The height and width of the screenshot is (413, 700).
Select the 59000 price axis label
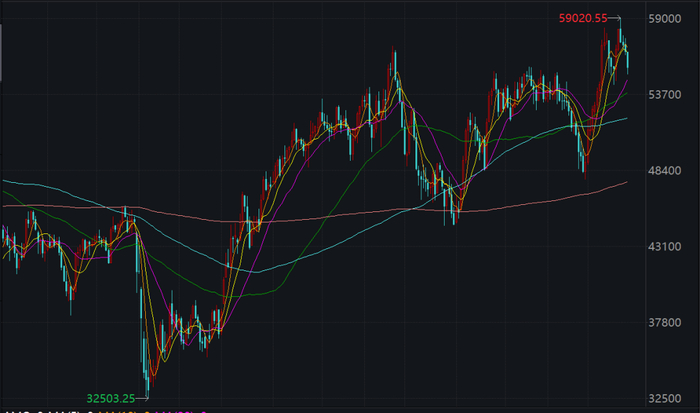[x=663, y=18]
